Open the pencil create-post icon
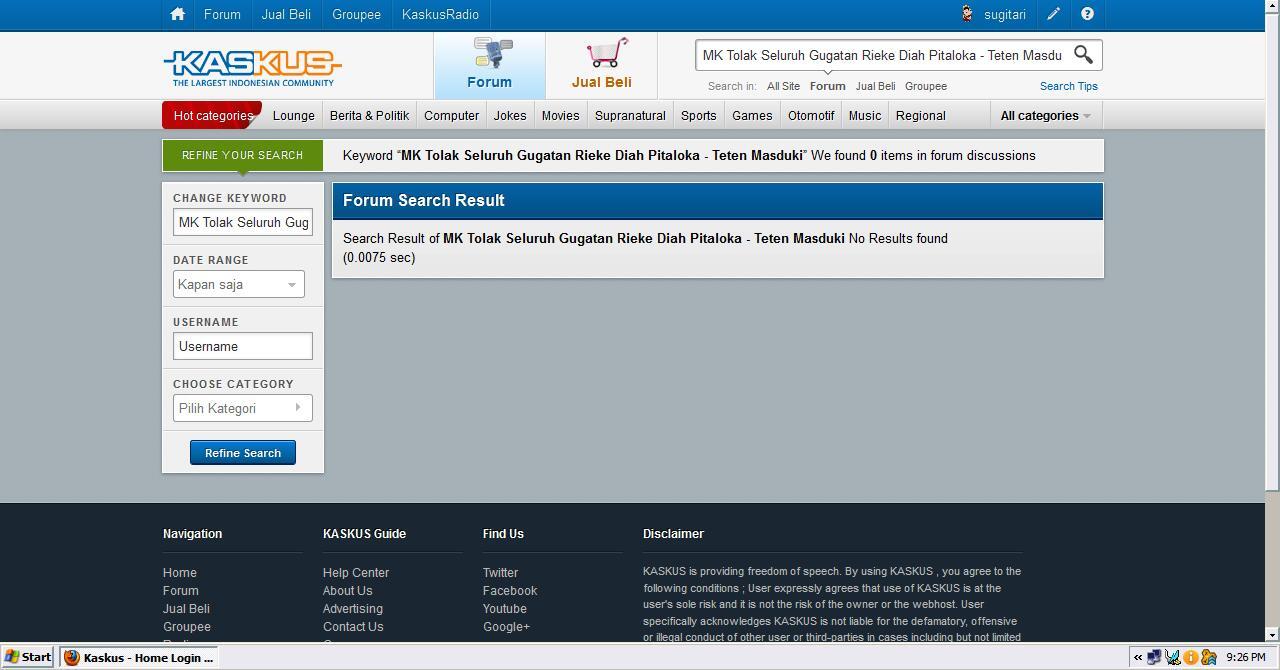Image resolution: width=1280 pixels, height=670 pixels. click(x=1054, y=14)
